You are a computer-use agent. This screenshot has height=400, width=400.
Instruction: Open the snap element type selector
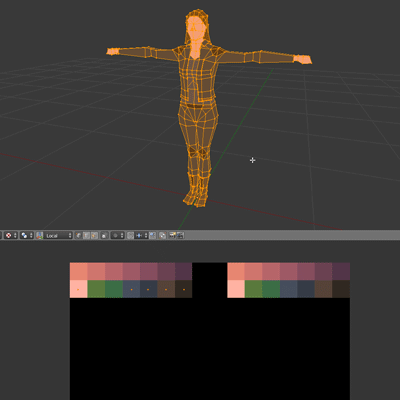(141, 235)
